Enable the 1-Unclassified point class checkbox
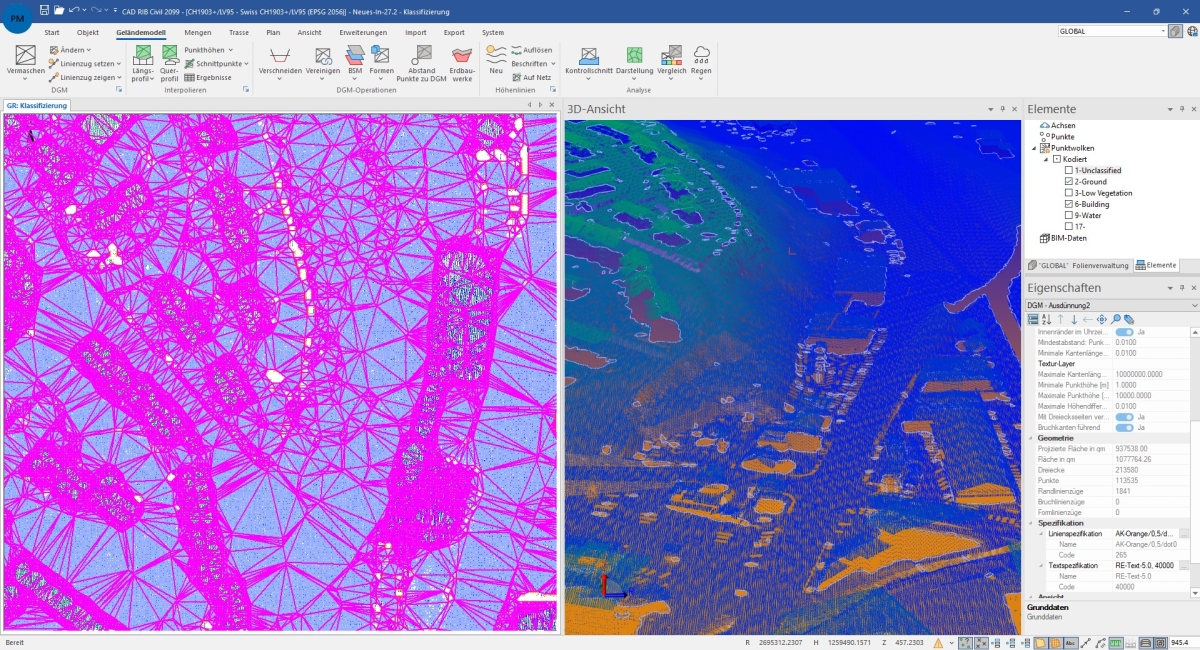 pos(1069,171)
